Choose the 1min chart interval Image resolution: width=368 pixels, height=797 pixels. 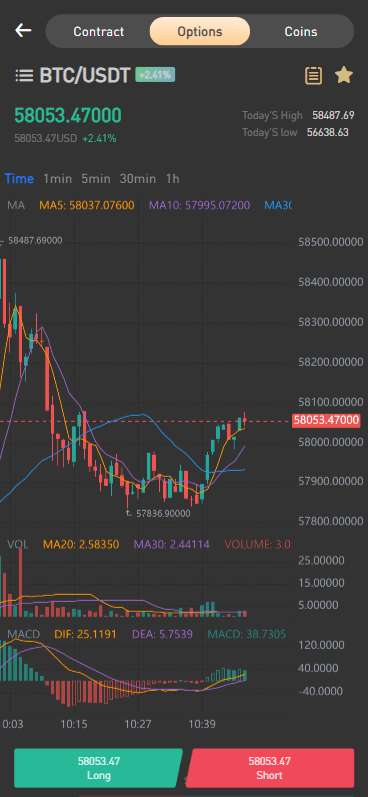(x=57, y=179)
